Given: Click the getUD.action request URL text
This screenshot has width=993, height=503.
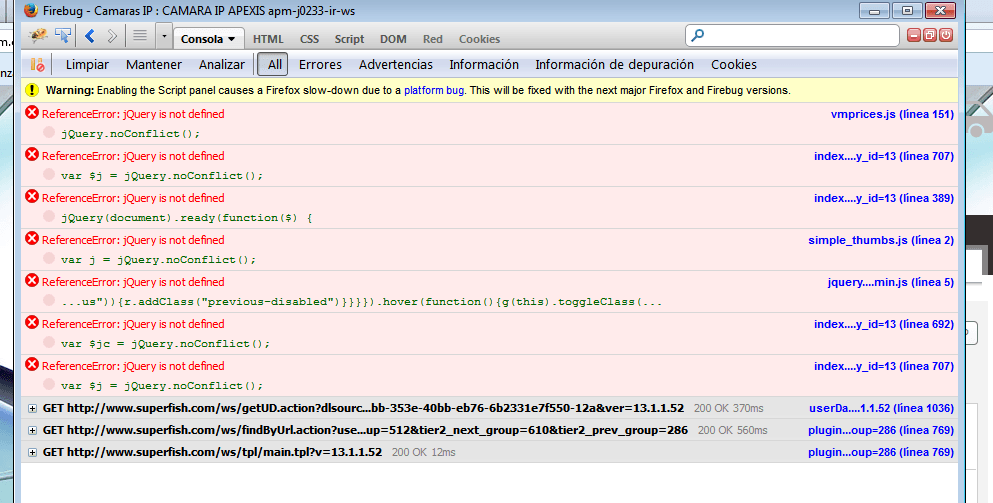Looking at the screenshot, I should click(364, 409).
